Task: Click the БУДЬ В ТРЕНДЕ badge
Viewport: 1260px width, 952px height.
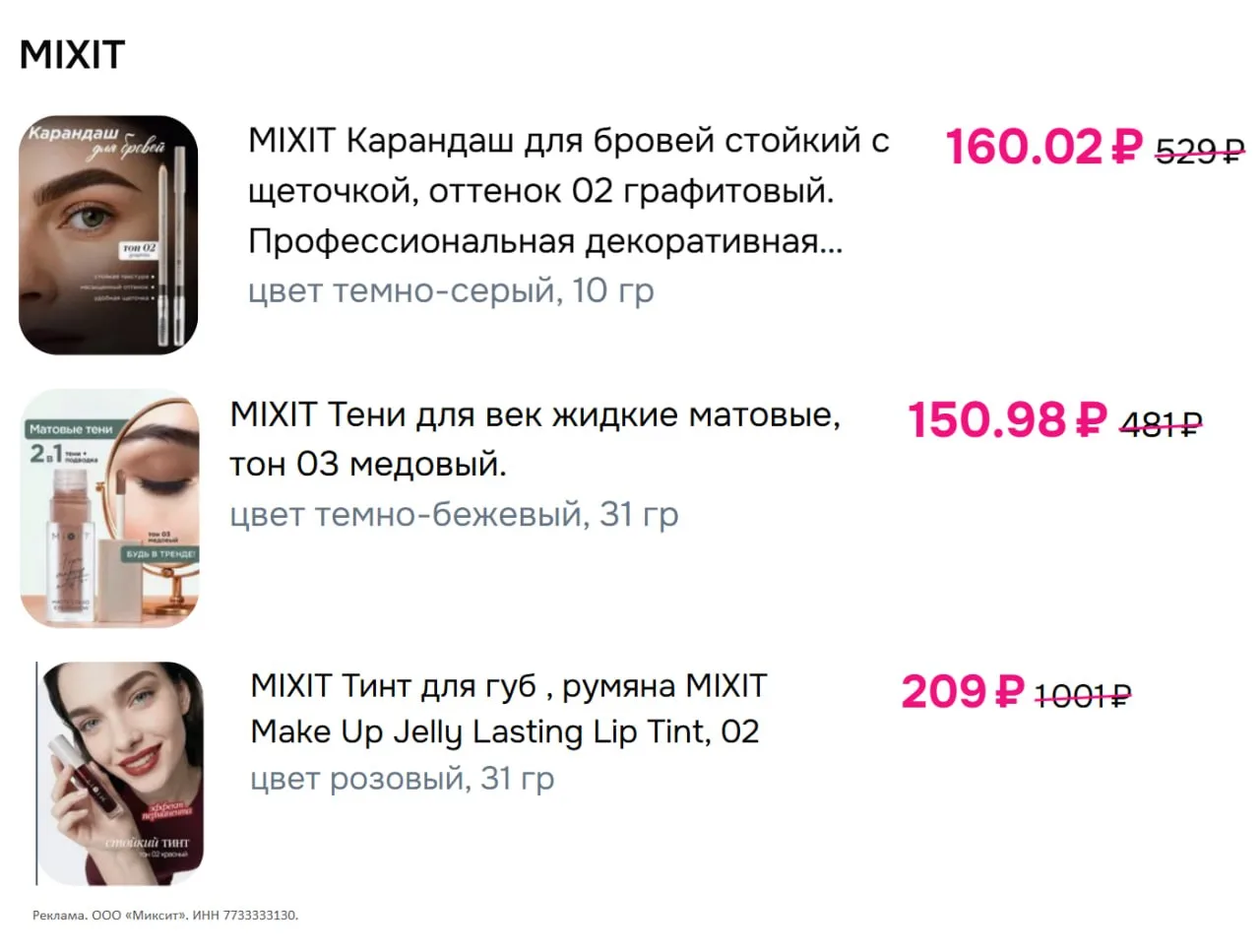Action: [160, 554]
